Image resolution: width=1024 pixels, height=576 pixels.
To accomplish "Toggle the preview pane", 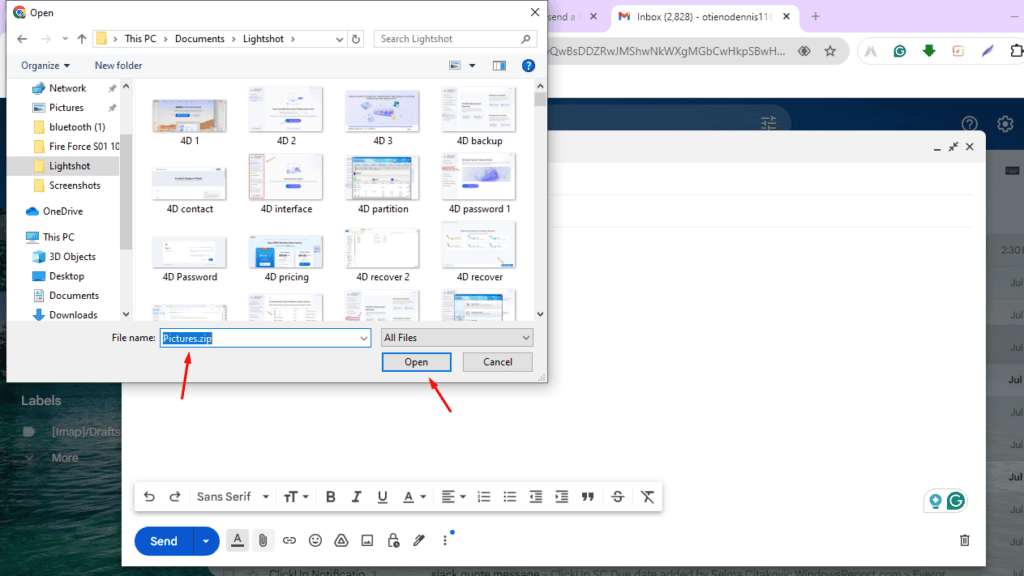I will tap(499, 65).
